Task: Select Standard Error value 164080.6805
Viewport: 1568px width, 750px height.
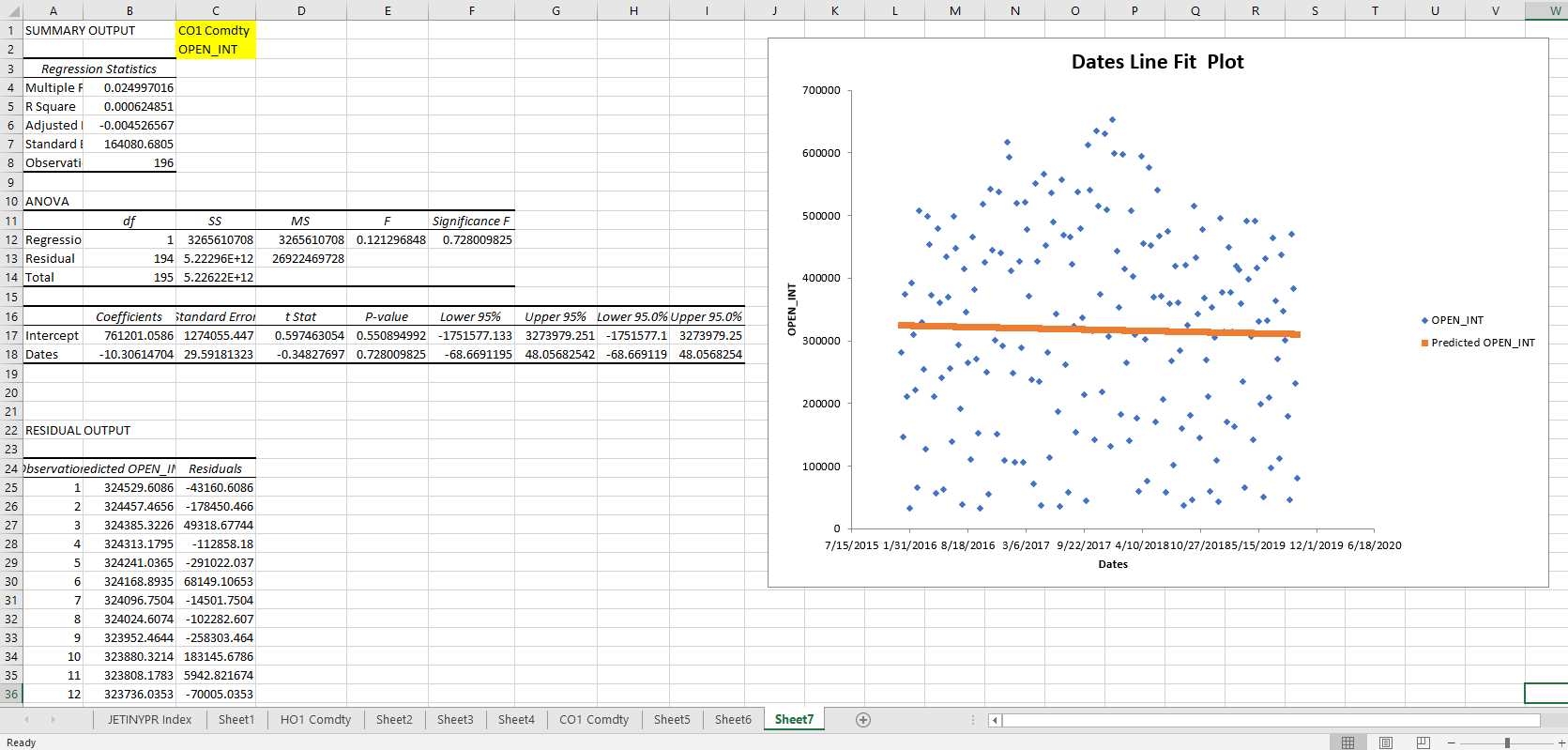Action: (x=129, y=144)
